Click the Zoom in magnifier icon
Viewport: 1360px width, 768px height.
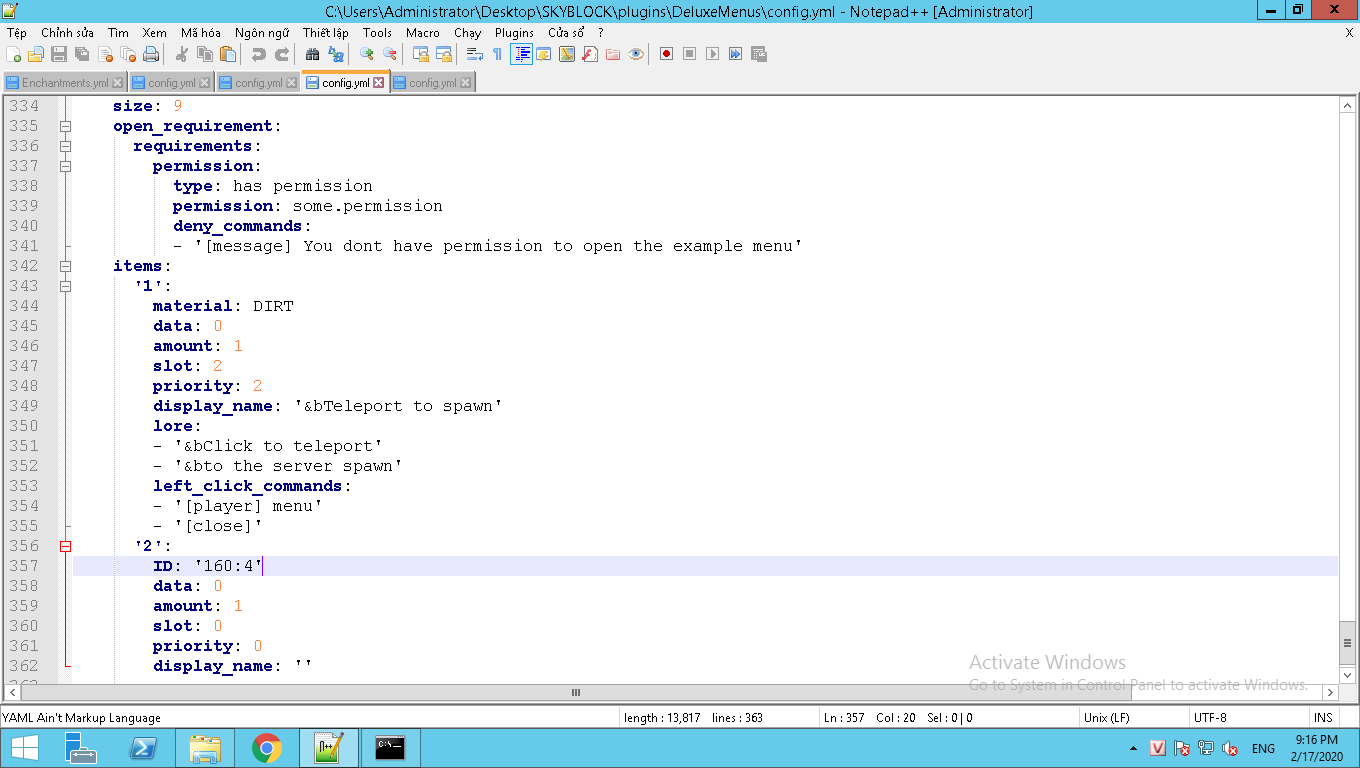[367, 54]
